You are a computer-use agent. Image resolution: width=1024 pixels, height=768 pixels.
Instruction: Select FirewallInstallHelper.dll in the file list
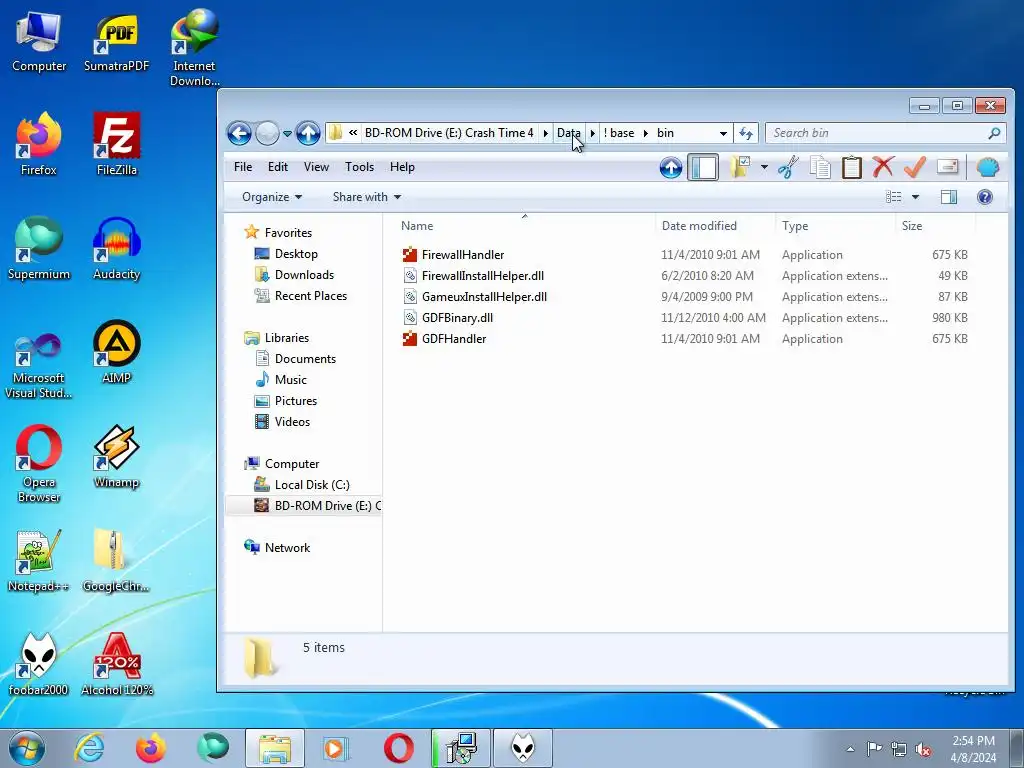click(x=483, y=276)
